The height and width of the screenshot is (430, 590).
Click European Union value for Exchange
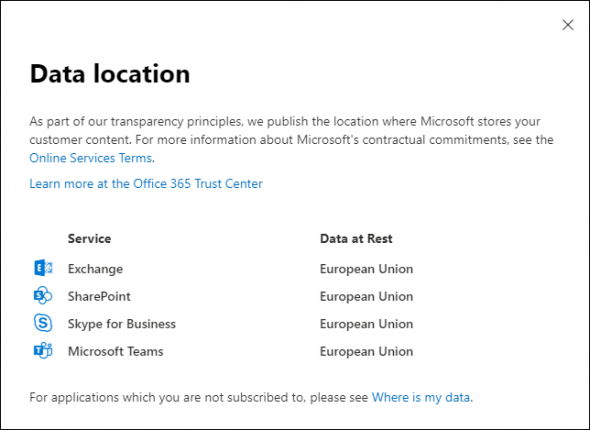click(366, 269)
